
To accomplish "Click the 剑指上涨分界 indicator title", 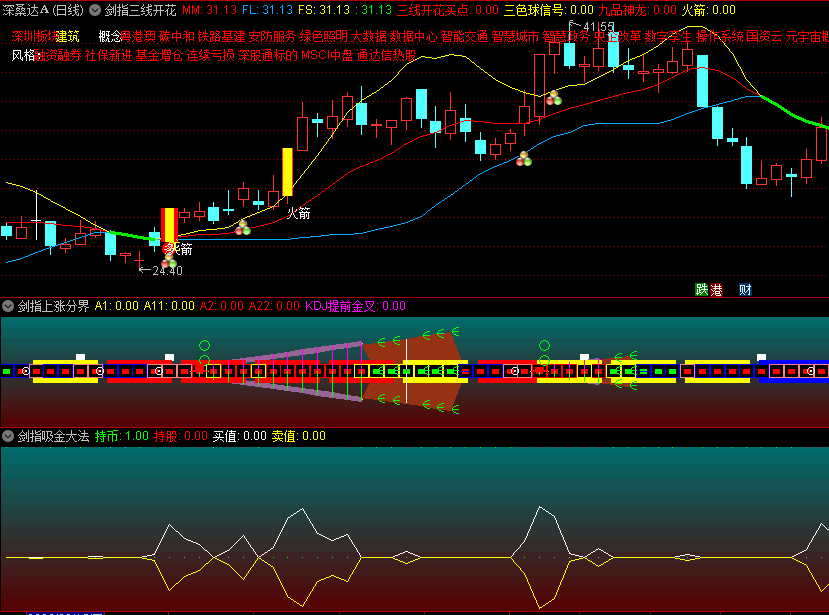I will click(x=53, y=306).
